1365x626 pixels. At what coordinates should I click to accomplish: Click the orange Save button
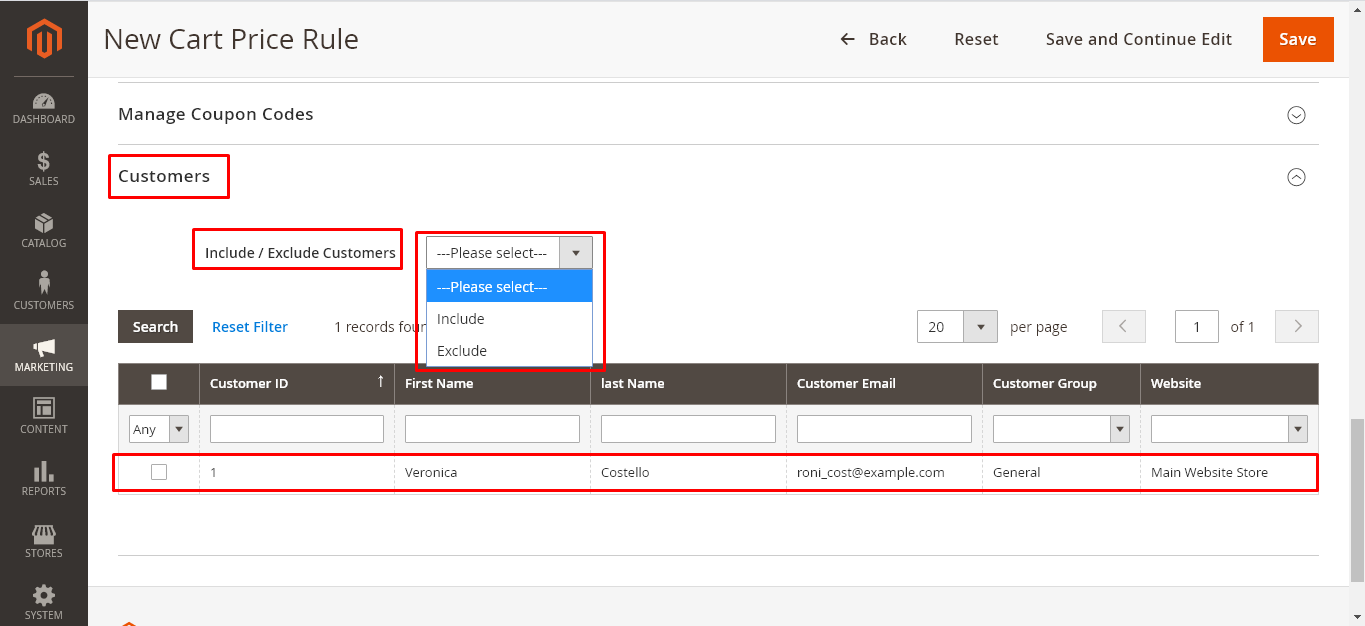(1297, 40)
